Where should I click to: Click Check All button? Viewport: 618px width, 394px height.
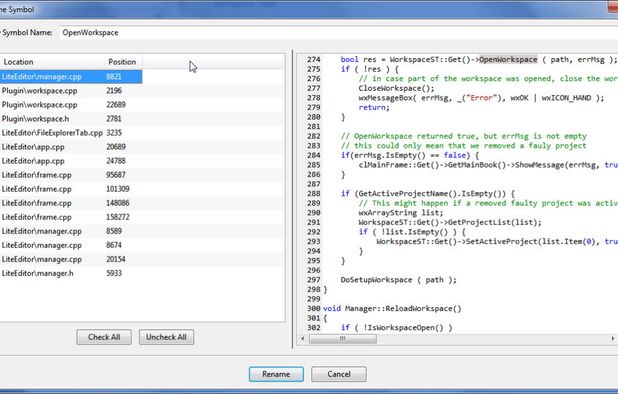(x=104, y=337)
